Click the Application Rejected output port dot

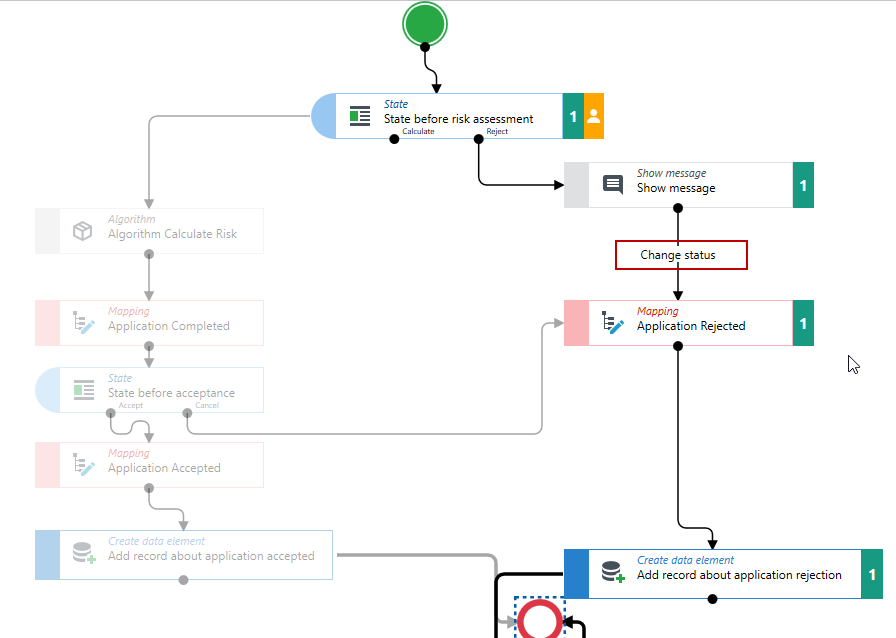click(678, 346)
